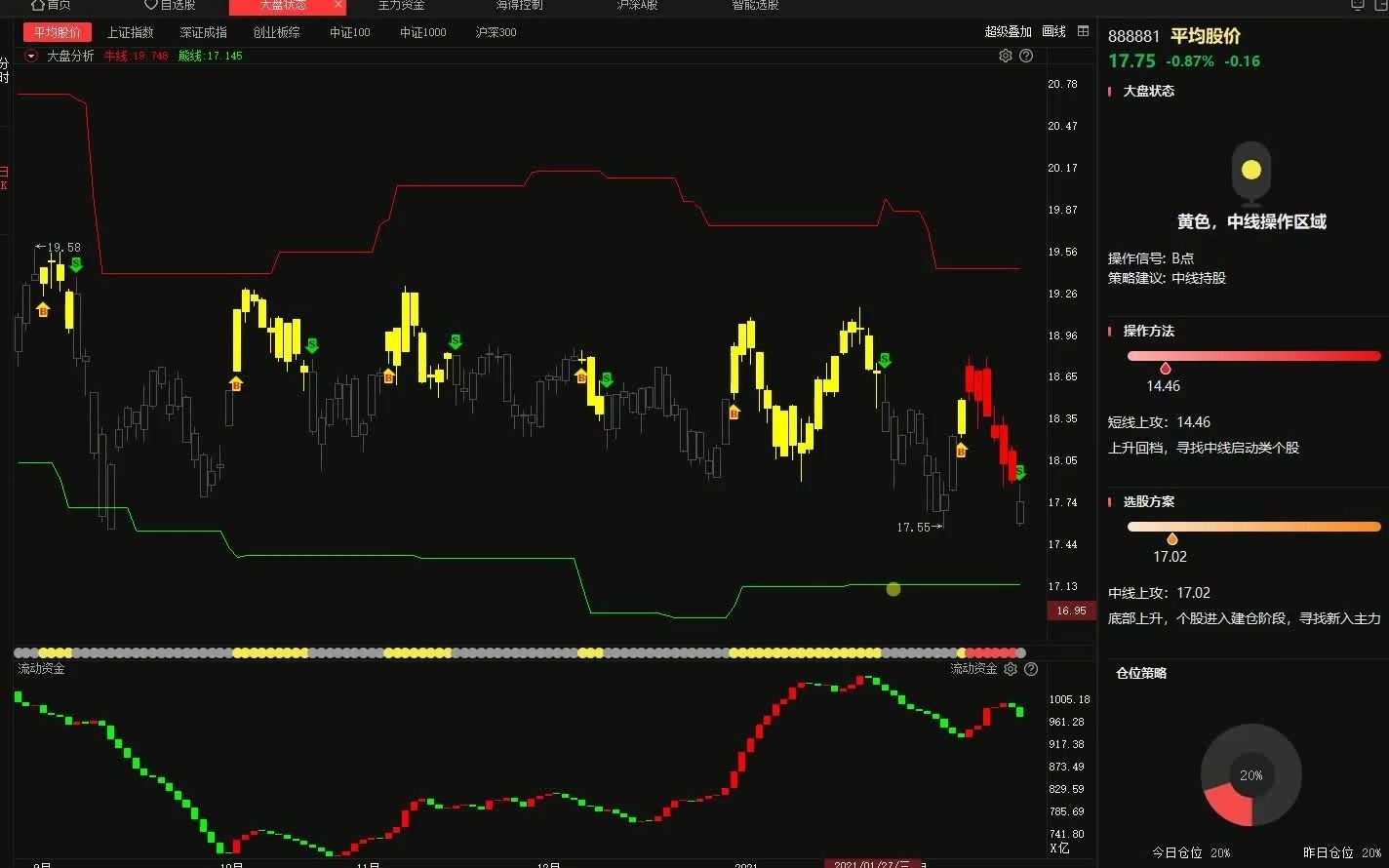This screenshot has height=868, width=1389.
Task: Click the B signal before the red candles
Action: tap(961, 451)
